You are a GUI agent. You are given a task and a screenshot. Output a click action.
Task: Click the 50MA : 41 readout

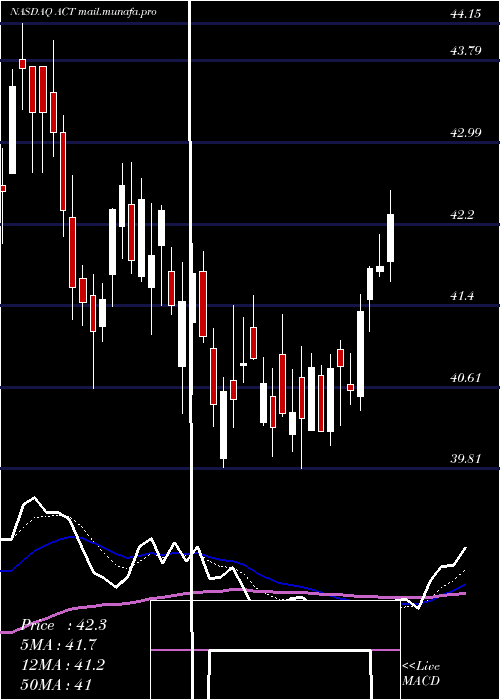[57, 684]
